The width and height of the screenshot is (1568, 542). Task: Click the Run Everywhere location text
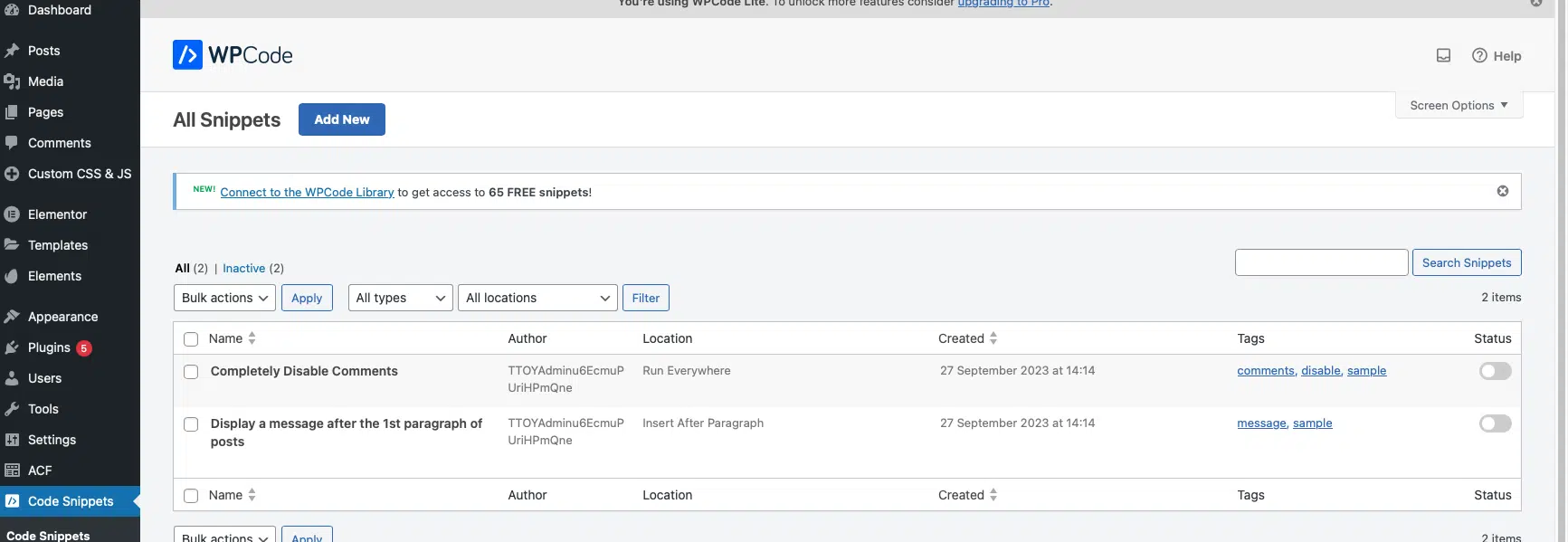[x=687, y=371]
